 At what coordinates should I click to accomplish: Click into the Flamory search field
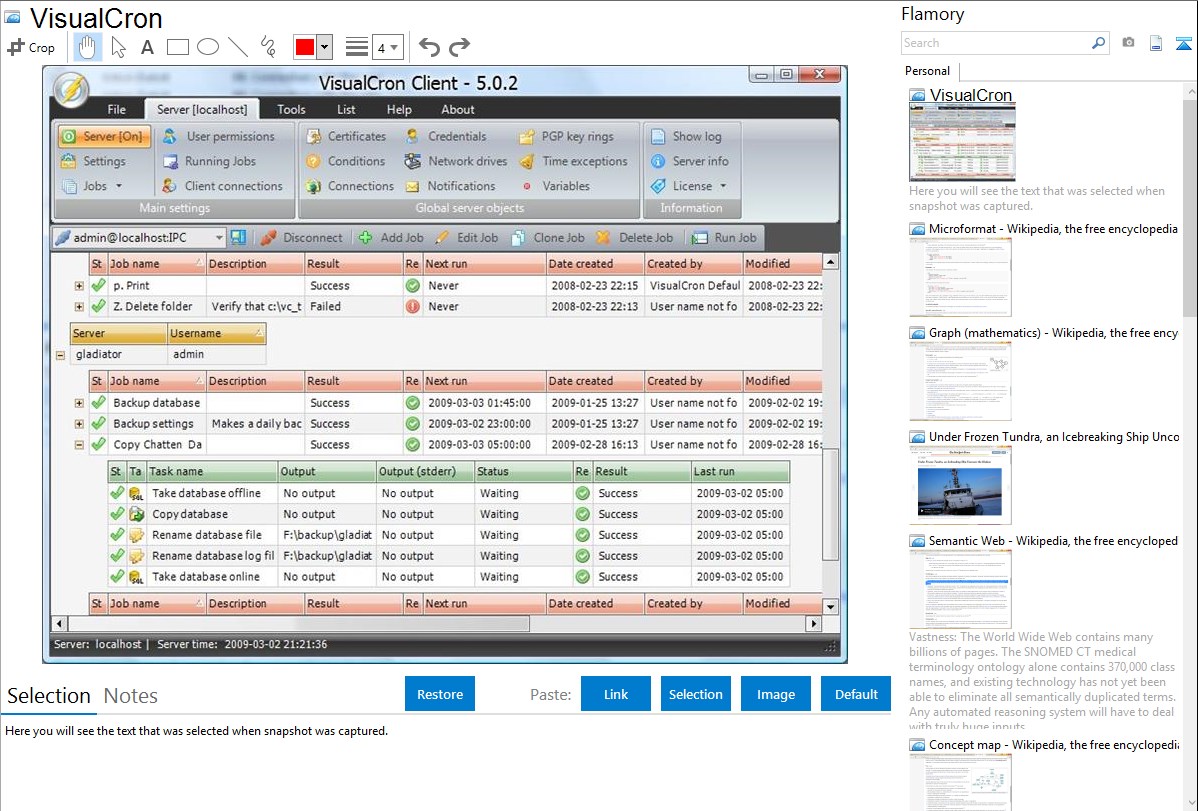tap(995, 43)
